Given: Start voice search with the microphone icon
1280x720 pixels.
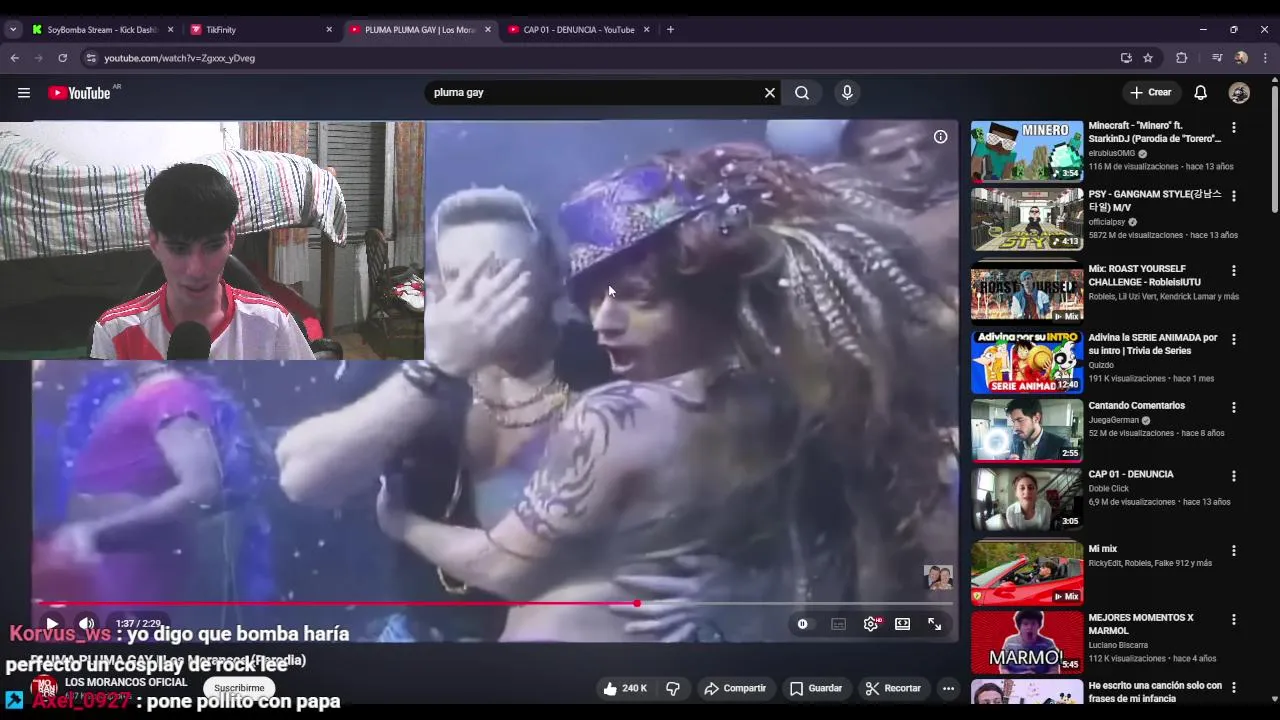Looking at the screenshot, I should (847, 93).
